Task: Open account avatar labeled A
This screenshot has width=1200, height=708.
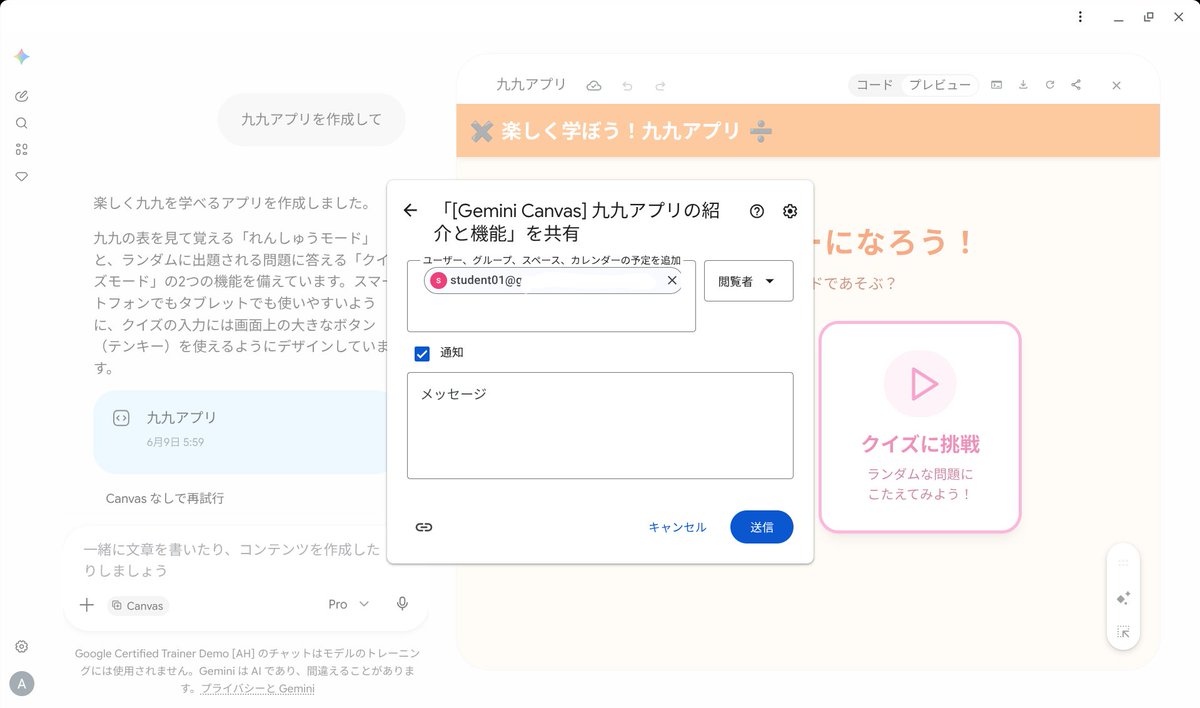Action: 21,684
